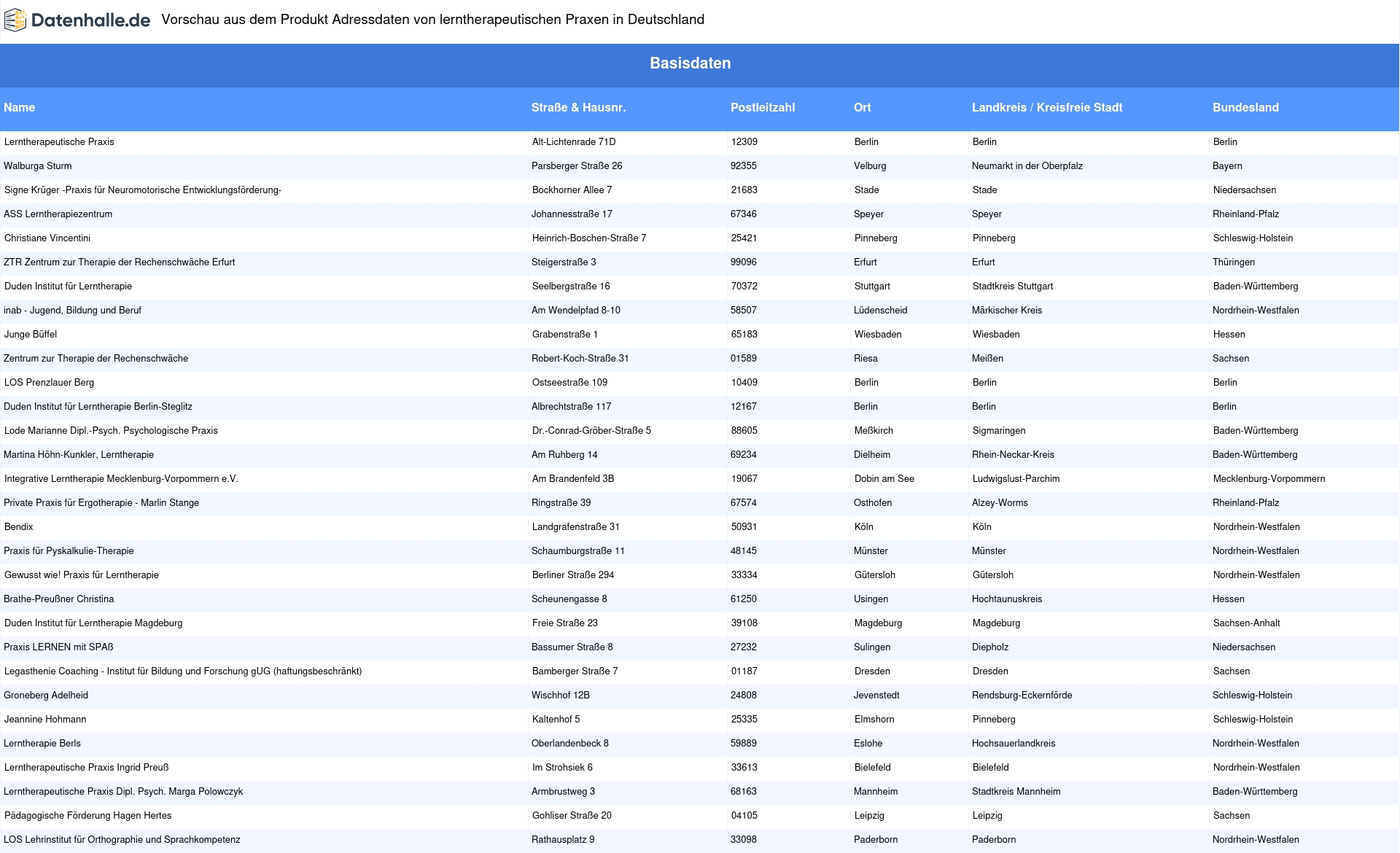Click the name Walburga Sturm
This screenshot has height=853, width=1400.
click(38, 166)
